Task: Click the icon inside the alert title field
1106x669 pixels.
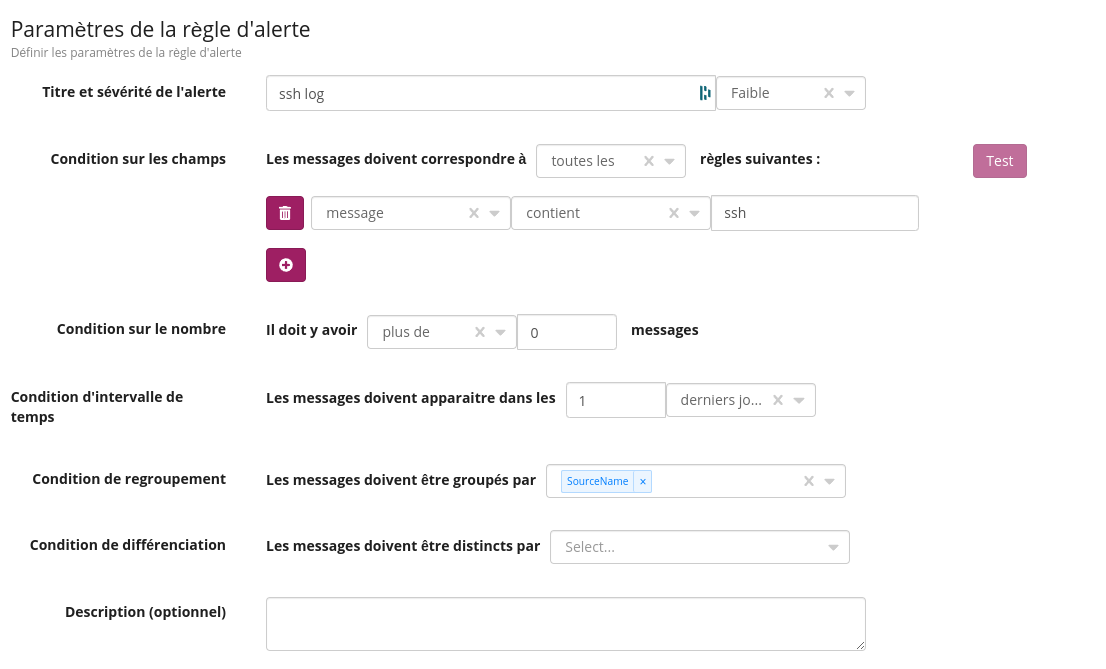Action: (x=705, y=93)
